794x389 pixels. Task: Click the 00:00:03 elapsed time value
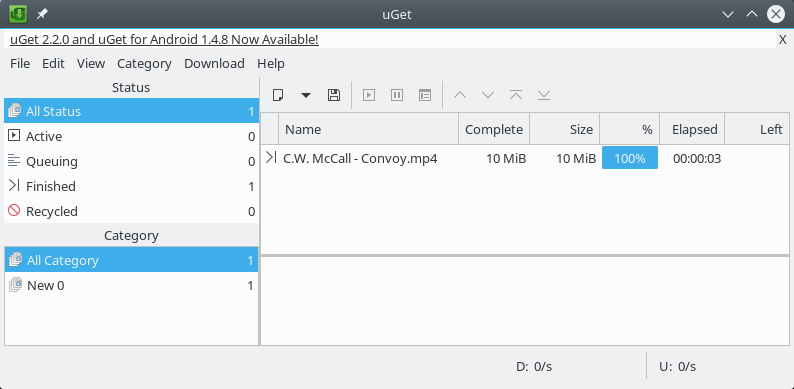[x=697, y=159]
